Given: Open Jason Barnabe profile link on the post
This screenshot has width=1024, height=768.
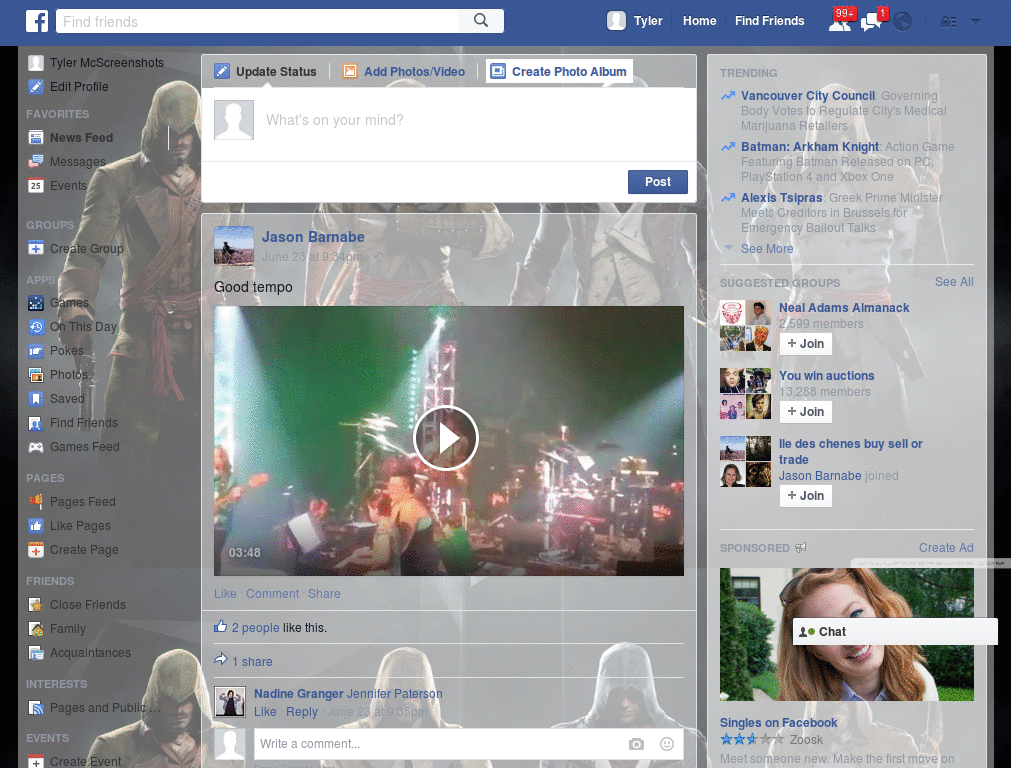Looking at the screenshot, I should (313, 237).
